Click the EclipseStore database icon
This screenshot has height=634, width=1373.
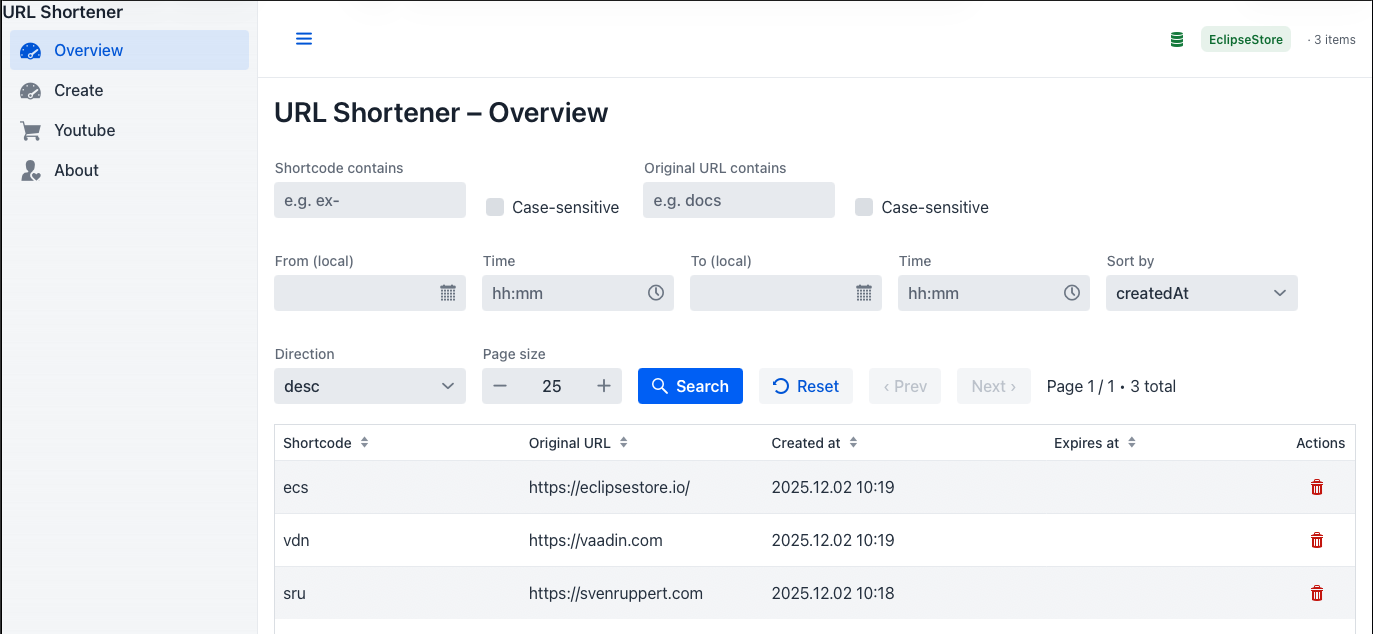tap(1176, 38)
